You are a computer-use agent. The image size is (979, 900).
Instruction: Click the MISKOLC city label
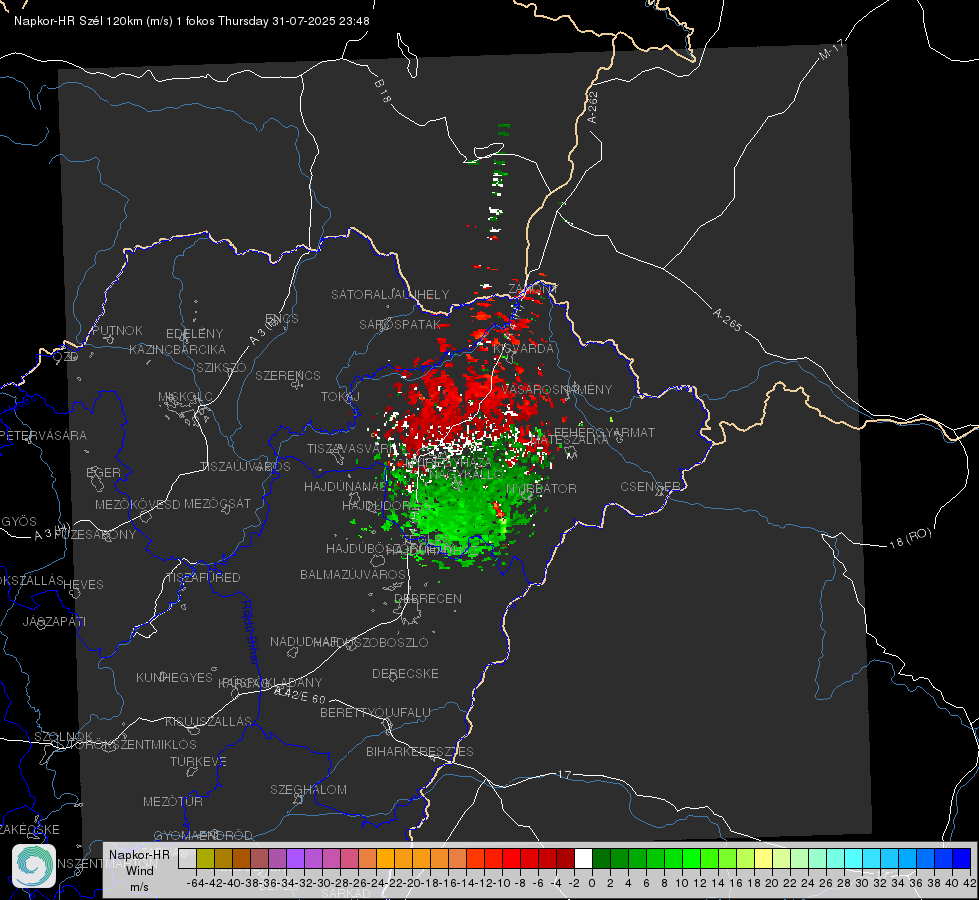185,397
